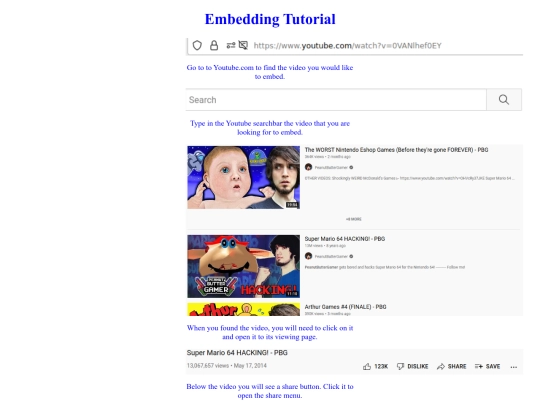Click the blocked camera icon in address bar
Image resolution: width=540 pixels, height=405 pixels.
(243, 45)
